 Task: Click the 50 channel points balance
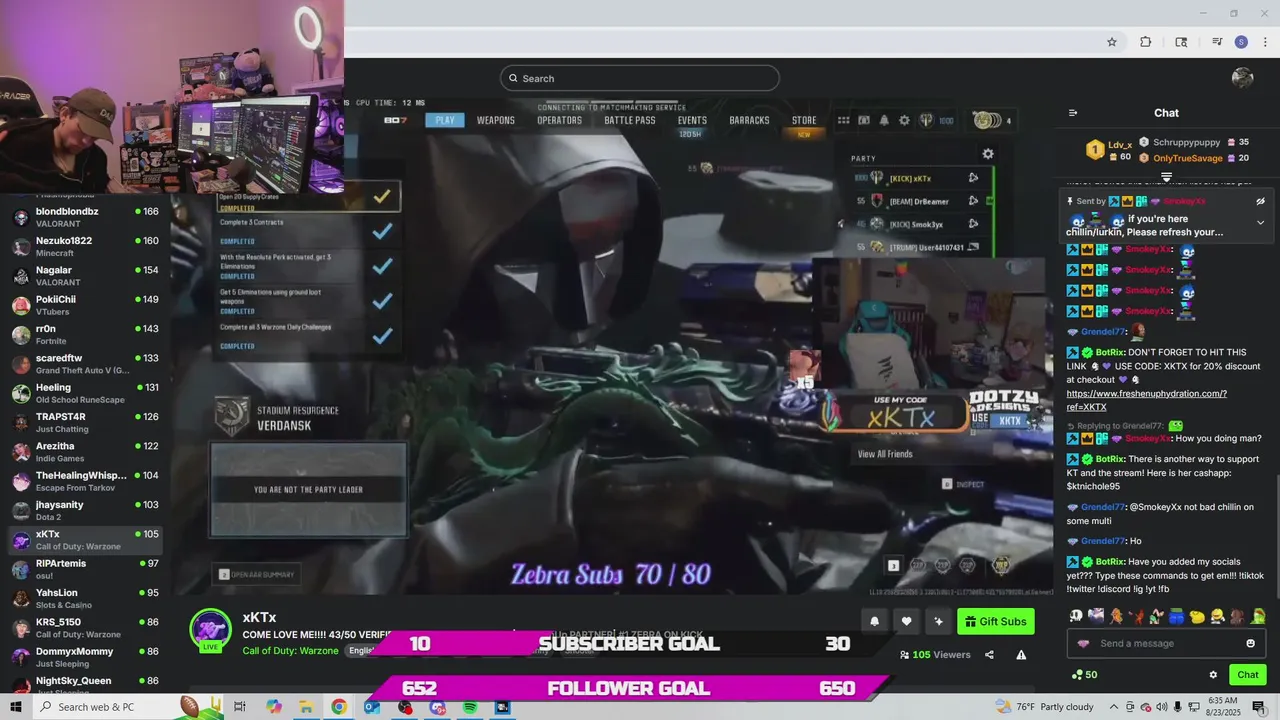[x=1084, y=675]
